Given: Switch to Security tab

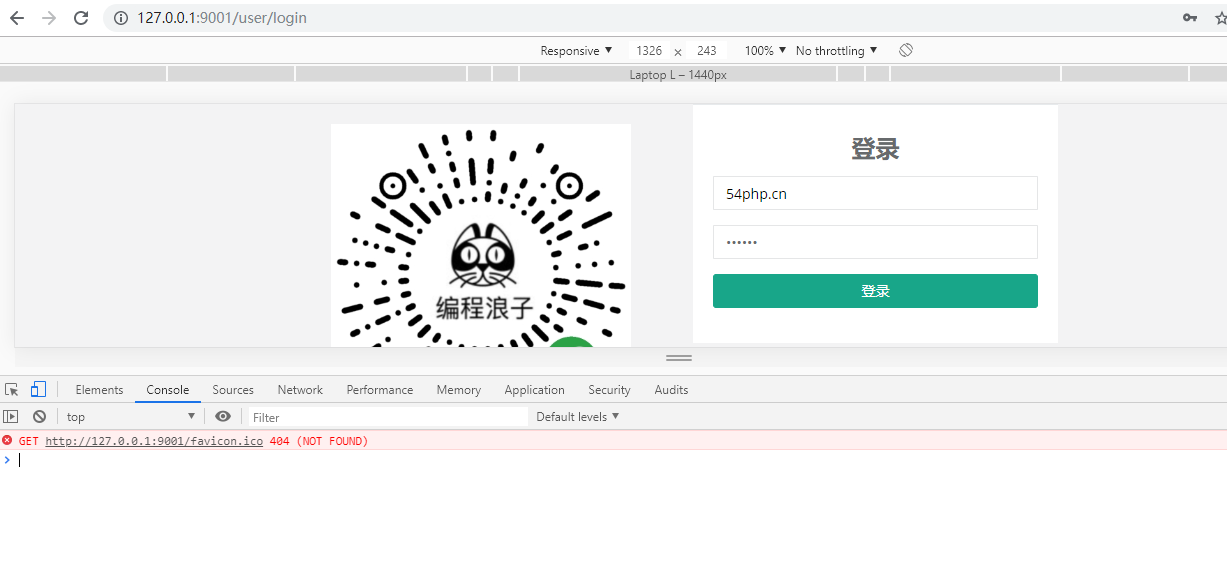Looking at the screenshot, I should 609,390.
